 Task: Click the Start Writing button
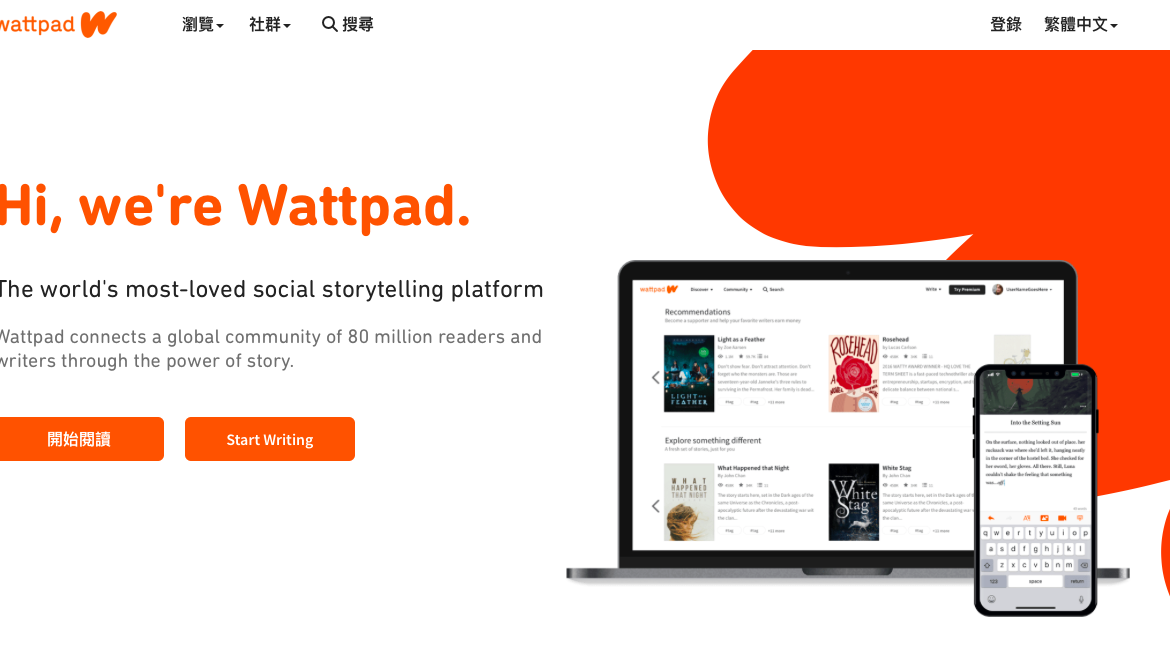269,439
